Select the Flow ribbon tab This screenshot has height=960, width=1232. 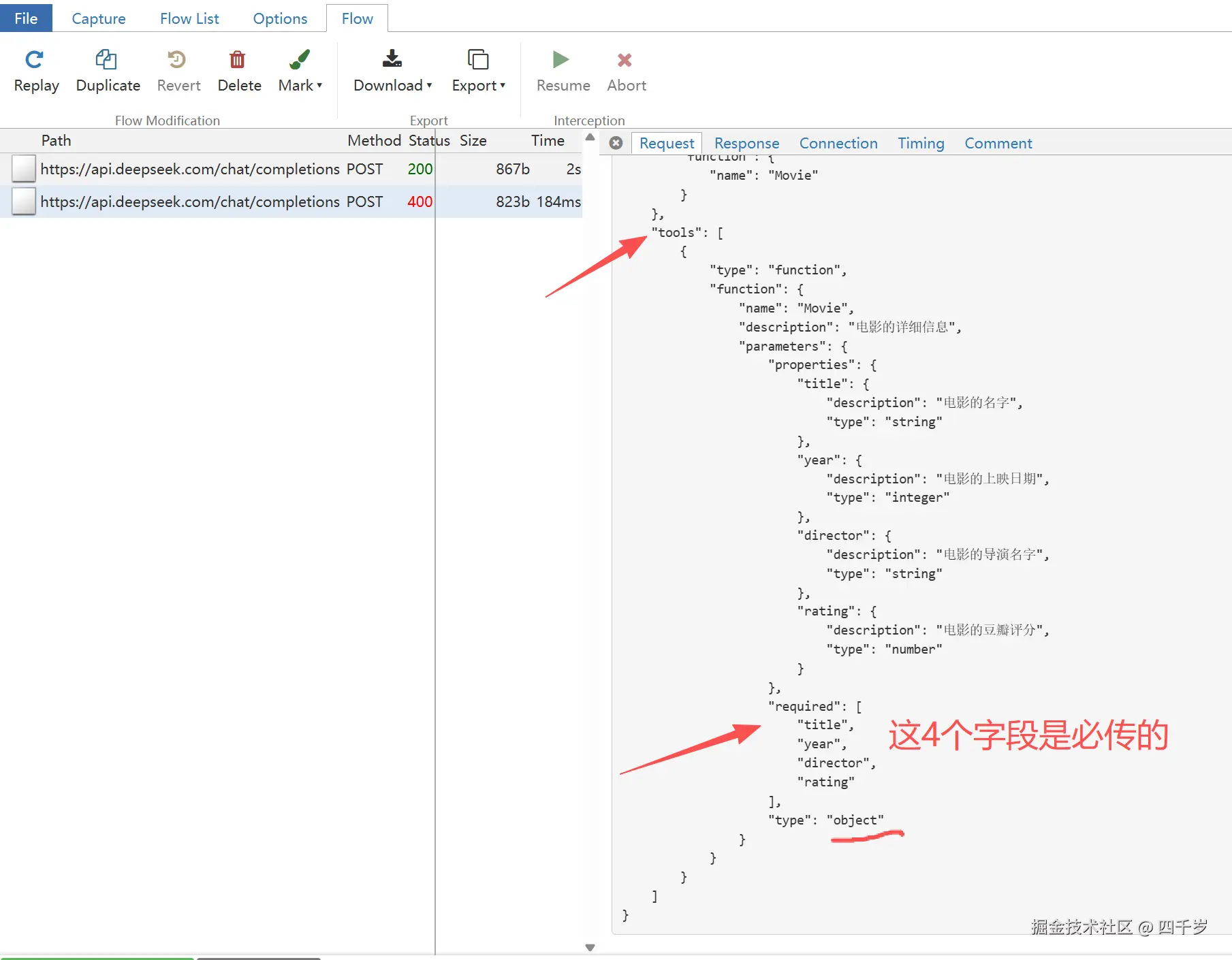(357, 18)
